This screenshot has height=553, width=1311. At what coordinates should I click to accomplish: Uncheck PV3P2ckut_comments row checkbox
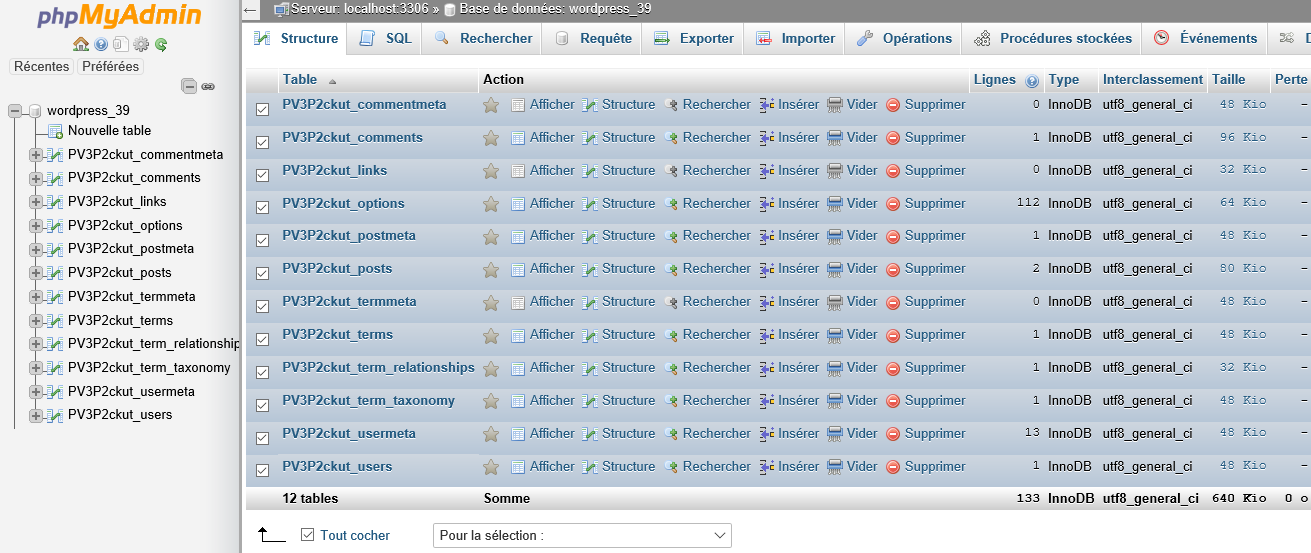coord(263,142)
